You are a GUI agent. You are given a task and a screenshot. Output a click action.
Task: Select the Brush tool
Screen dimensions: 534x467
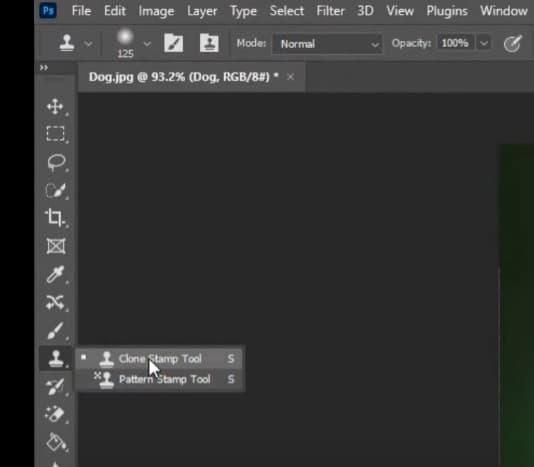pos(55,330)
